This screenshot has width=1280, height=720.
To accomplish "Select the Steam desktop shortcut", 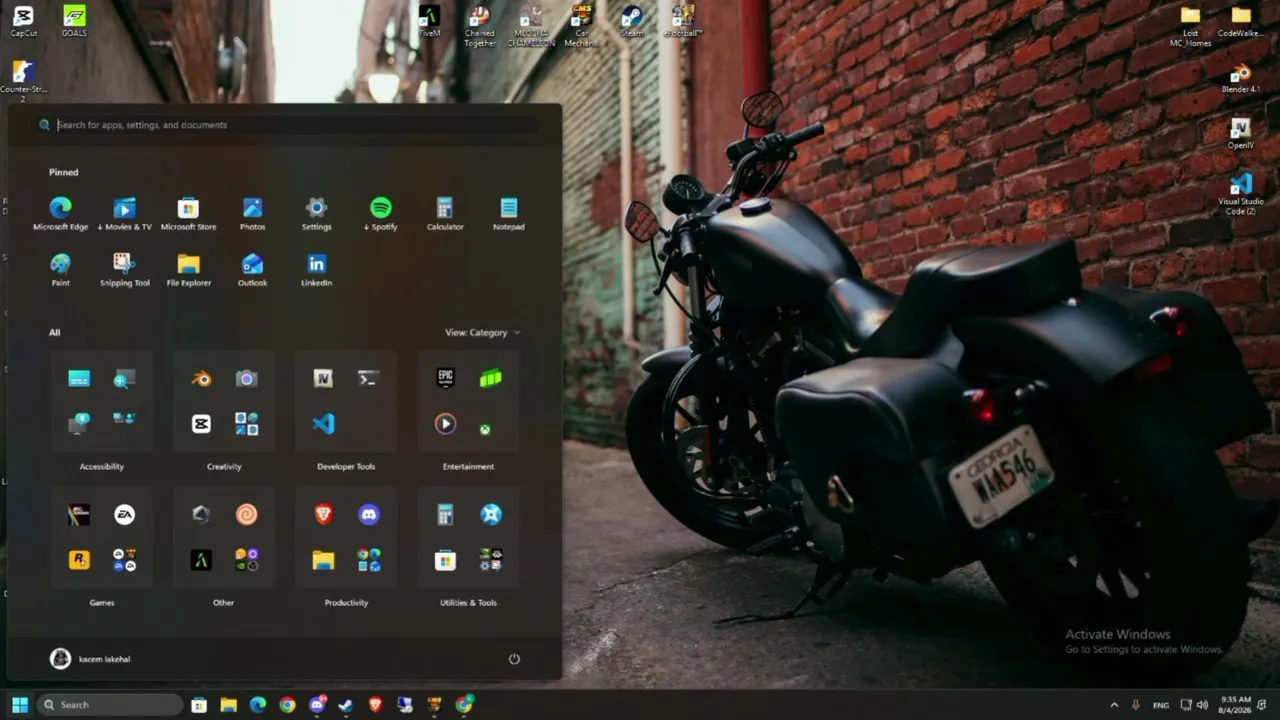I will tap(632, 22).
